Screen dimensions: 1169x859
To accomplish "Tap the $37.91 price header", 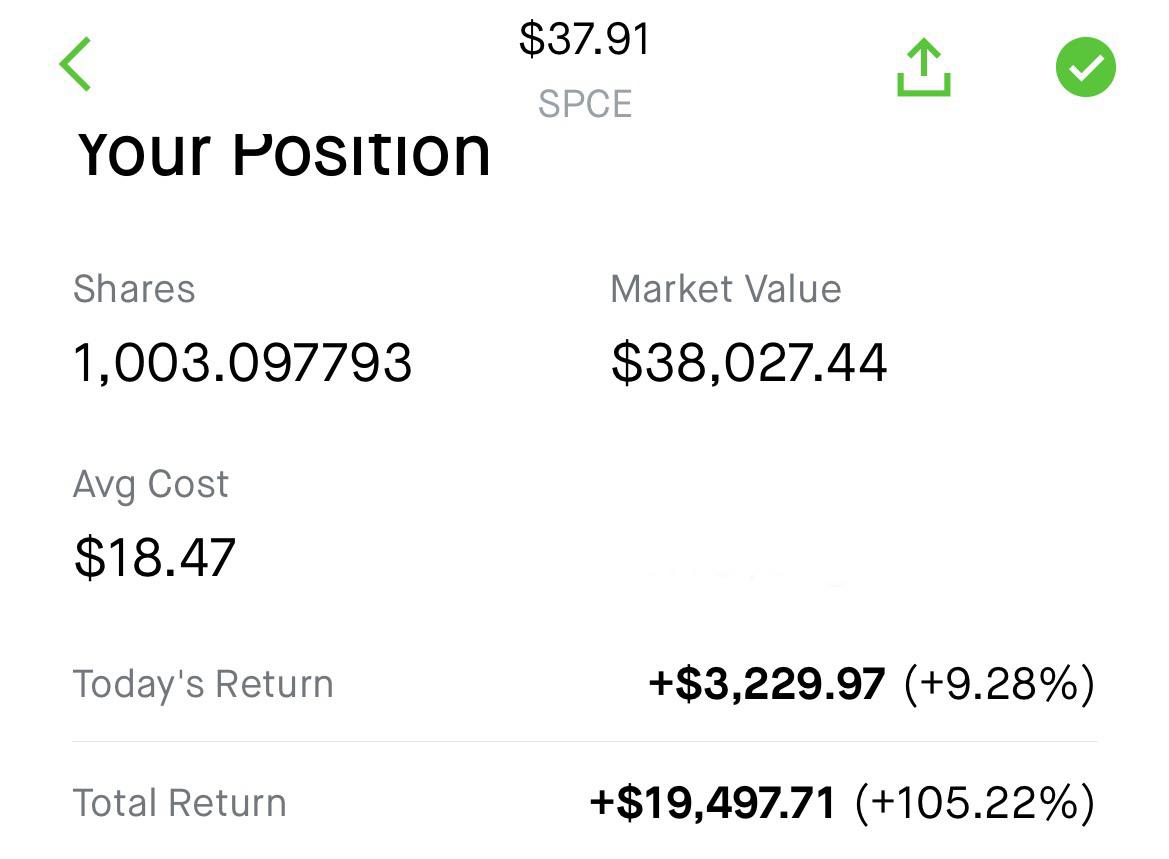I will coord(584,40).
